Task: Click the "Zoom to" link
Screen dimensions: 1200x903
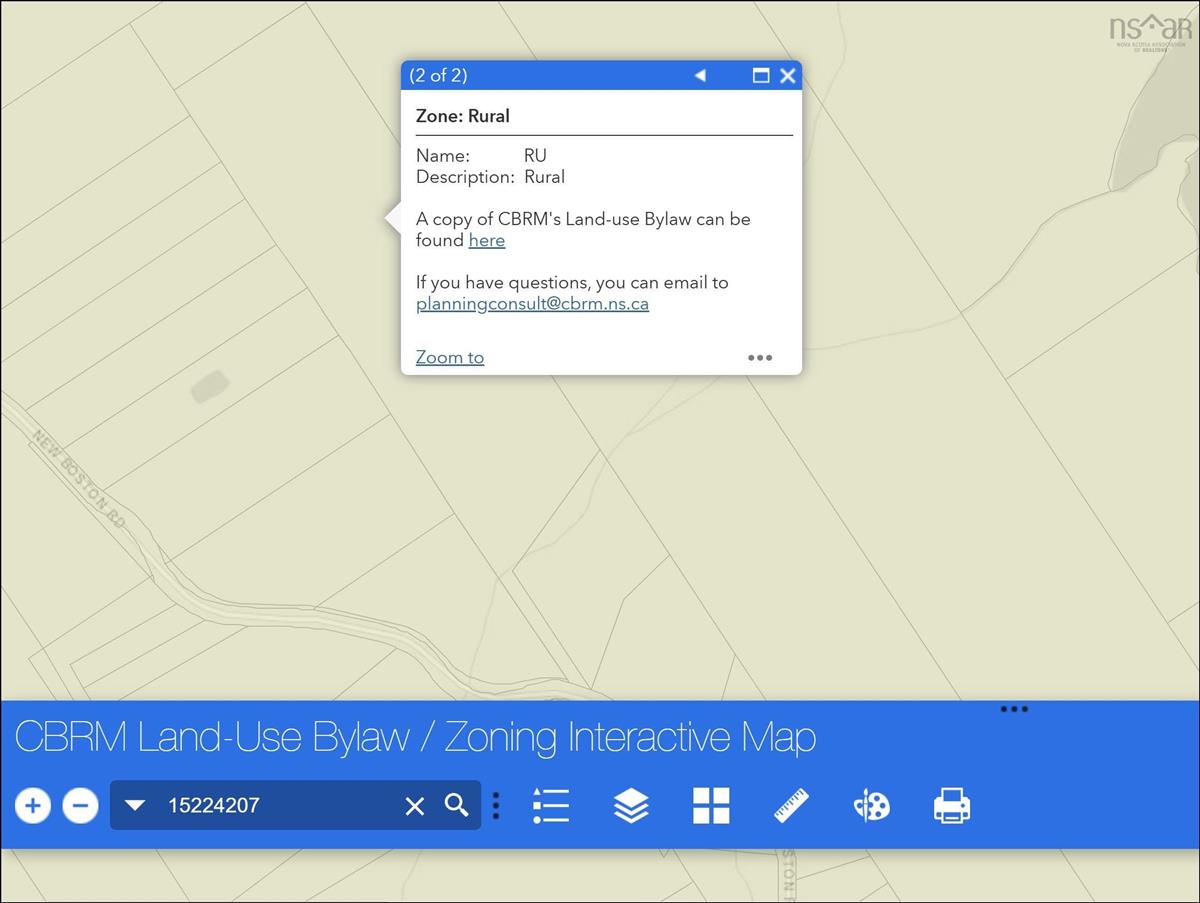Action: tap(450, 357)
